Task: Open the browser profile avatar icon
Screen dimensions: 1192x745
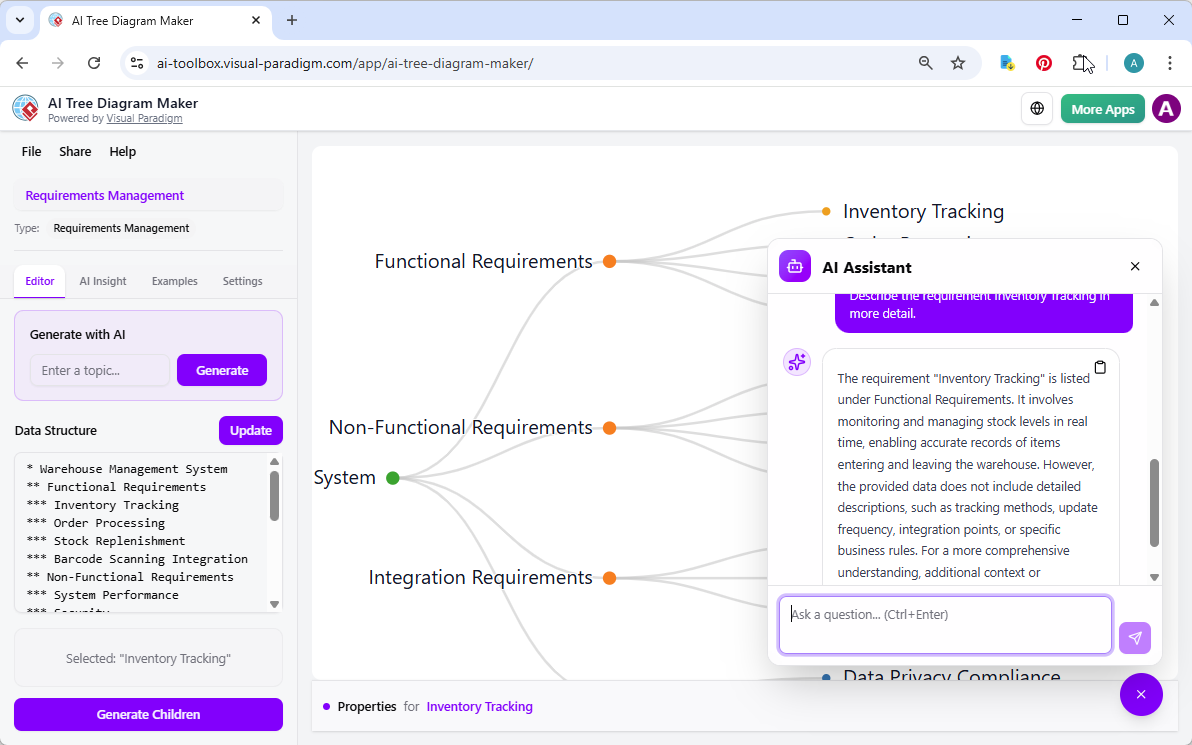Action: [x=1133, y=62]
